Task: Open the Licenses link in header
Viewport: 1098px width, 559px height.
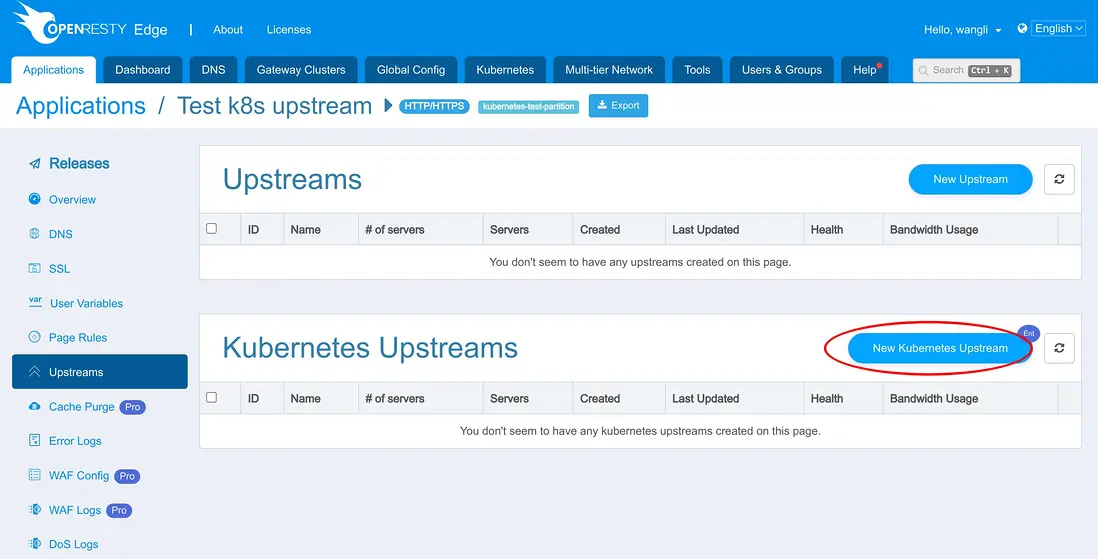Action: pos(289,29)
